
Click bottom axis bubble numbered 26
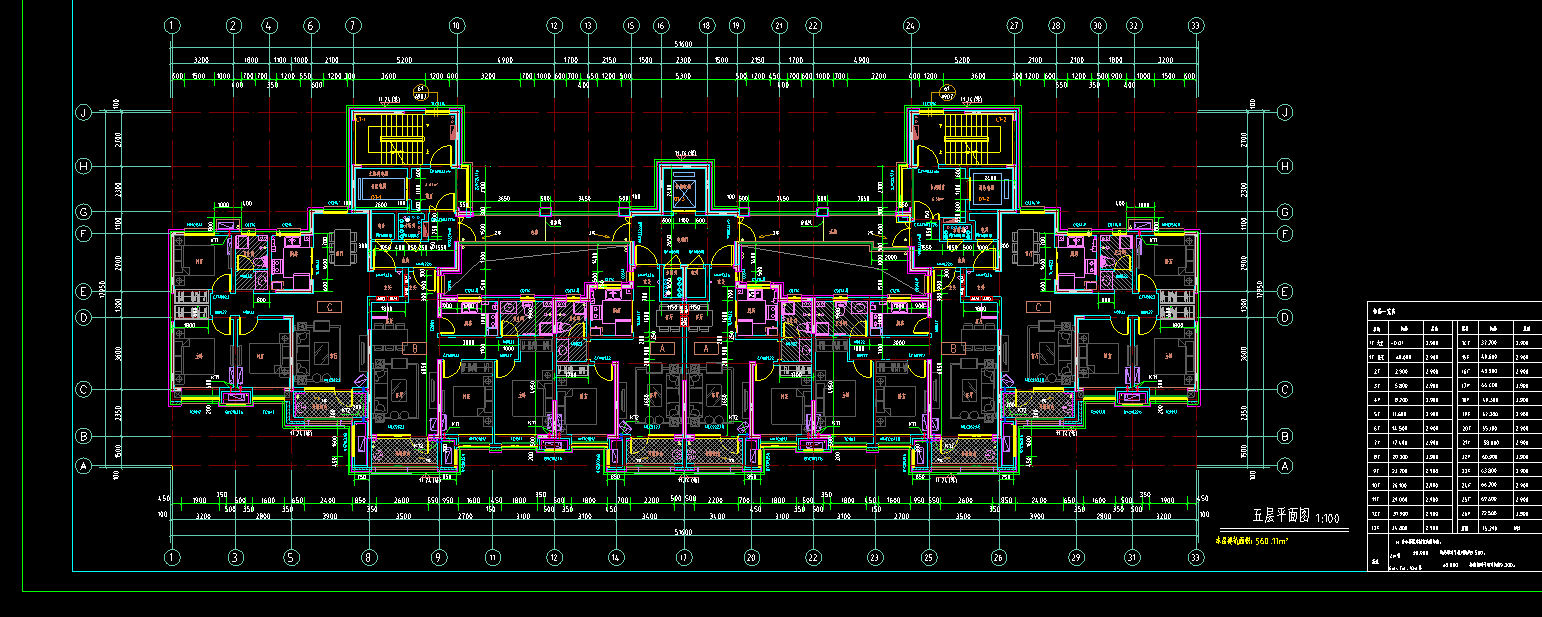998,556
